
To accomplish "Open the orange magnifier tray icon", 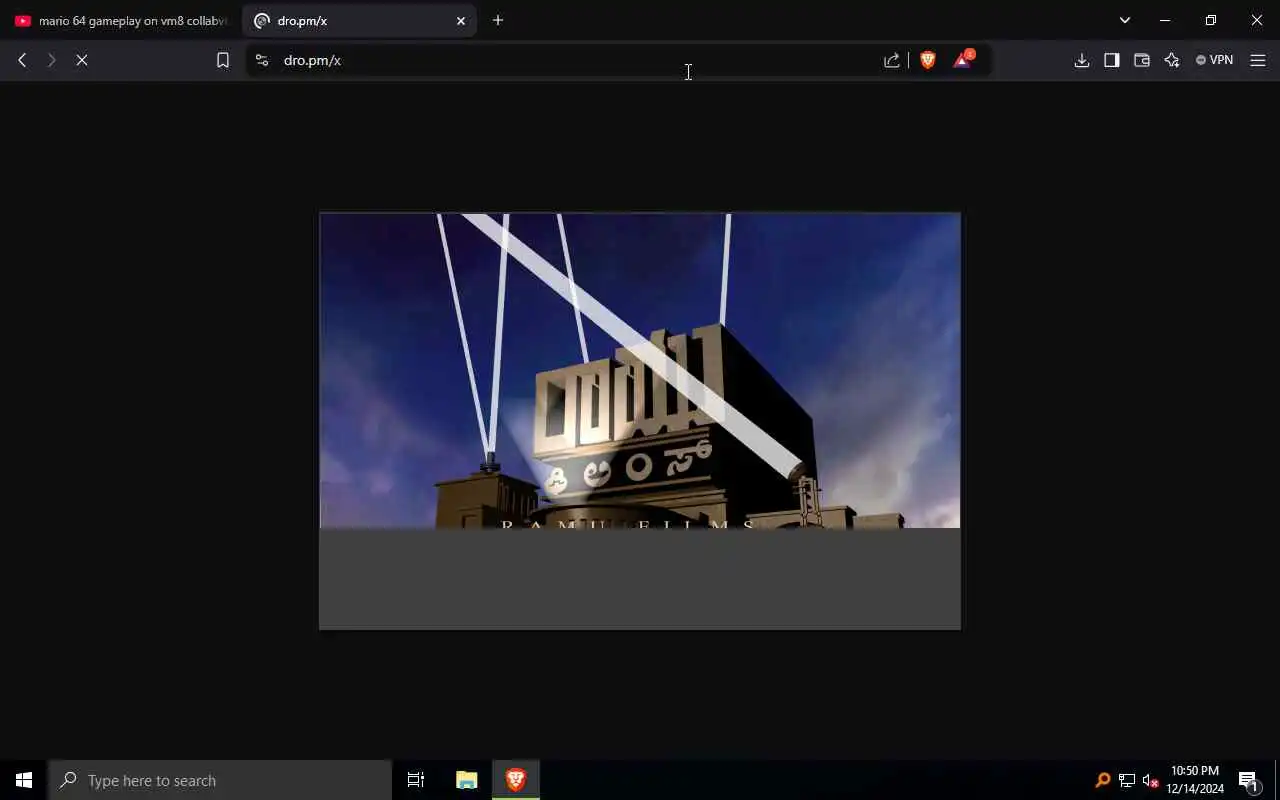I will (x=1103, y=780).
